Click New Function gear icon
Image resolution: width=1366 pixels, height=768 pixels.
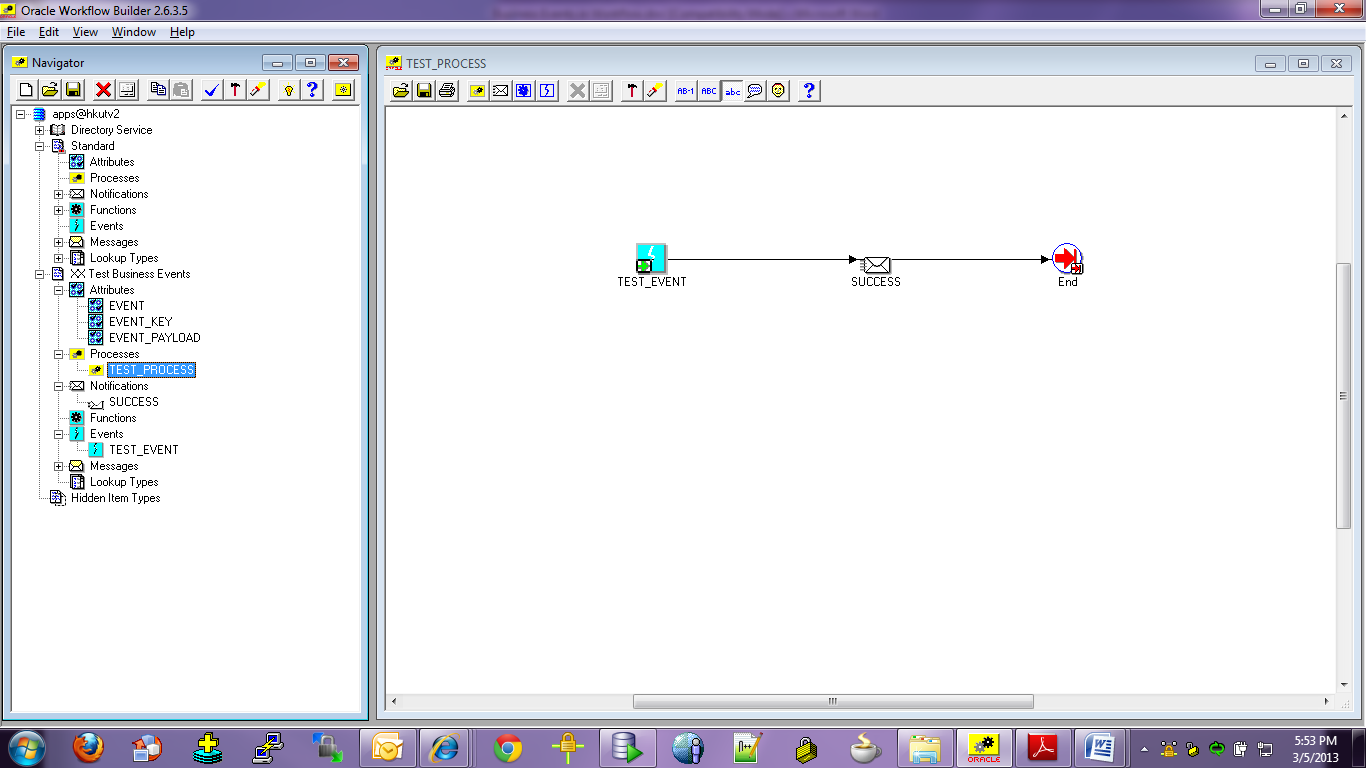tap(523, 91)
